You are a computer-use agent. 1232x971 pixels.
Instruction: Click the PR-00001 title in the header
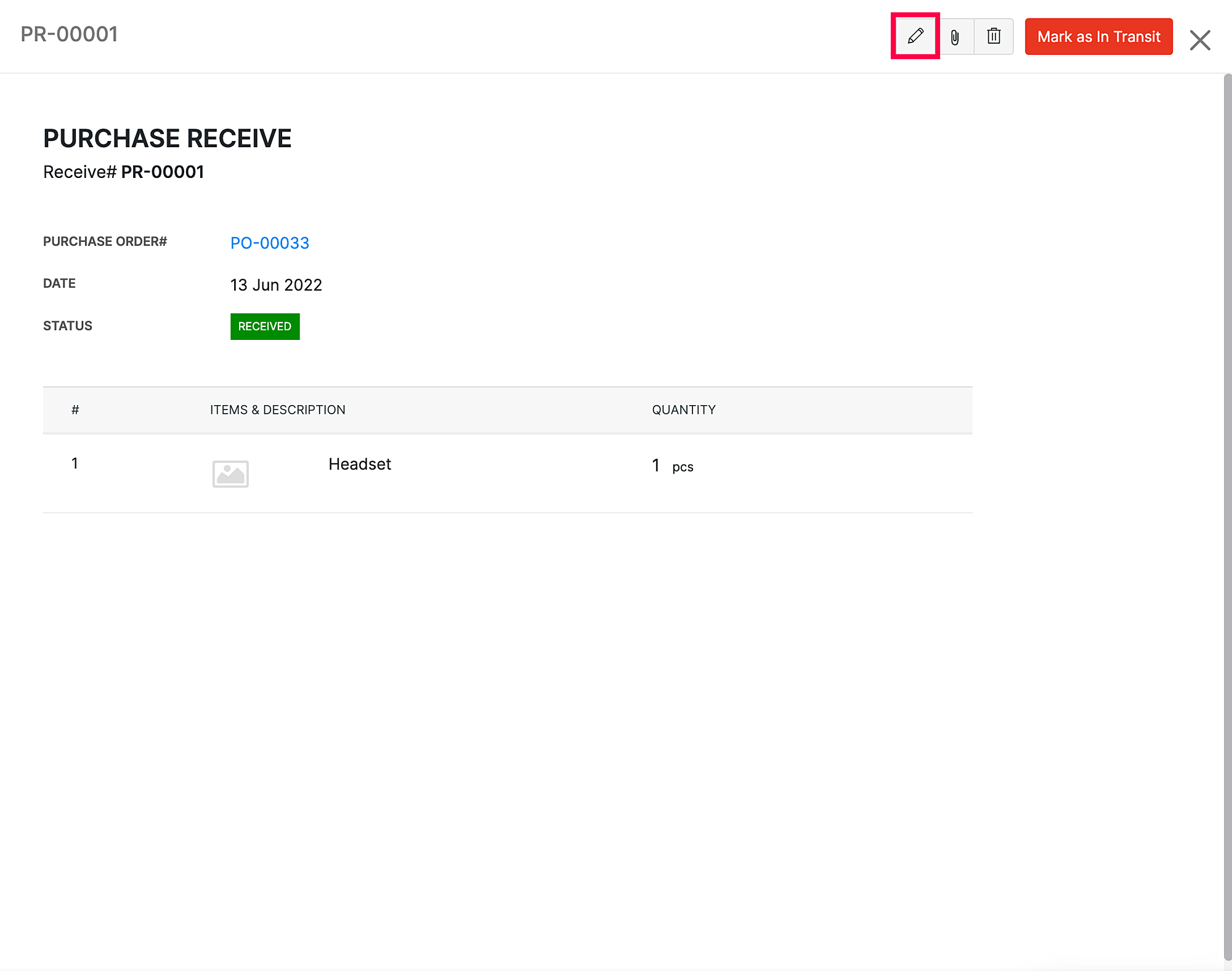tap(69, 34)
